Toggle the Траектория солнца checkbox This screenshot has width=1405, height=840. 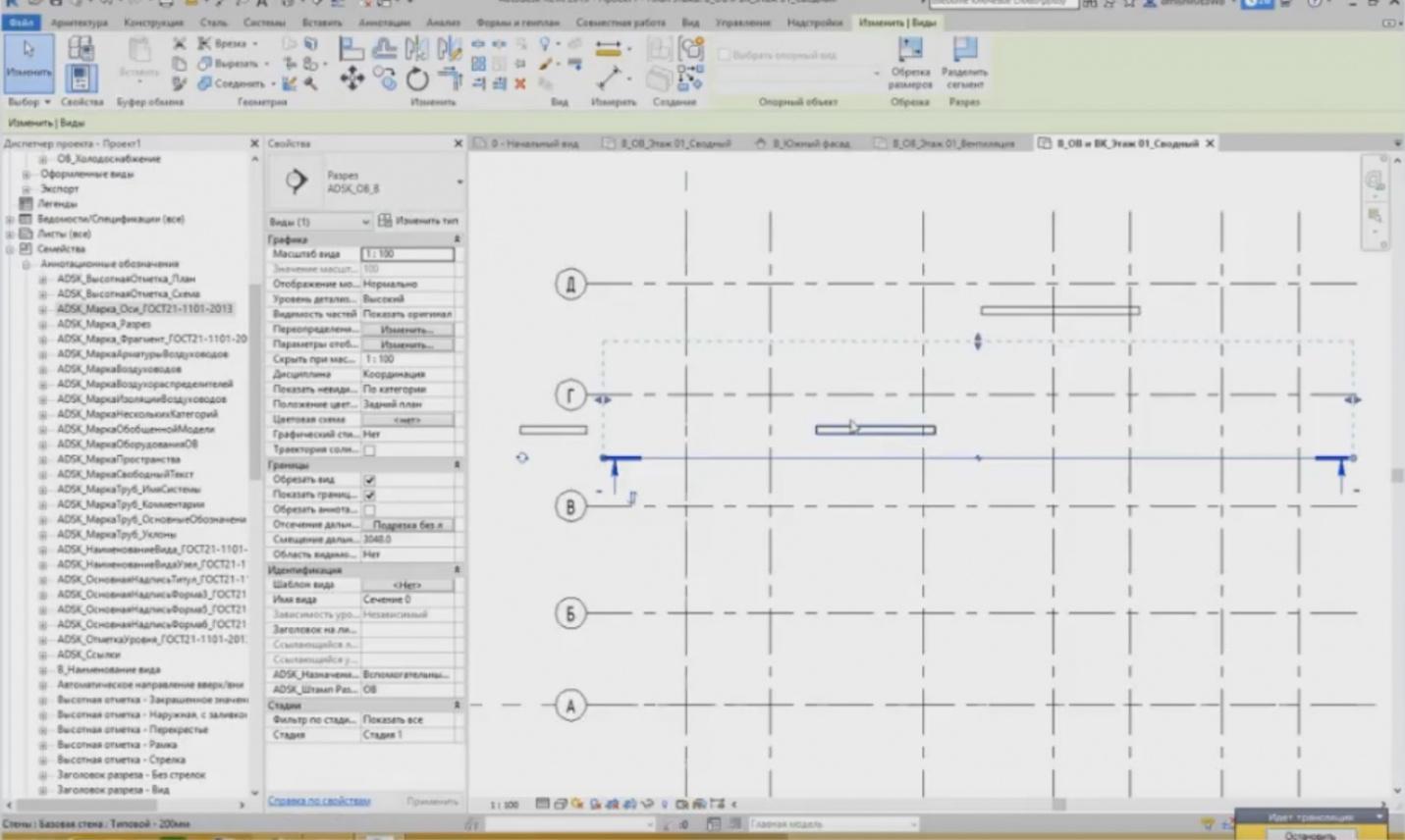coord(369,449)
